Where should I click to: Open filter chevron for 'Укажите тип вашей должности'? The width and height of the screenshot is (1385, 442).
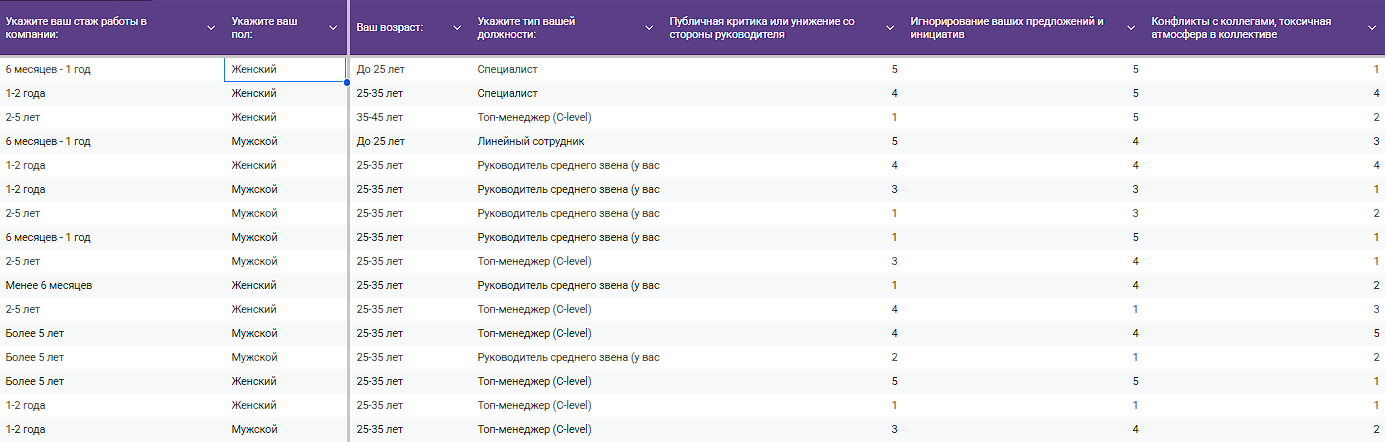[647, 28]
